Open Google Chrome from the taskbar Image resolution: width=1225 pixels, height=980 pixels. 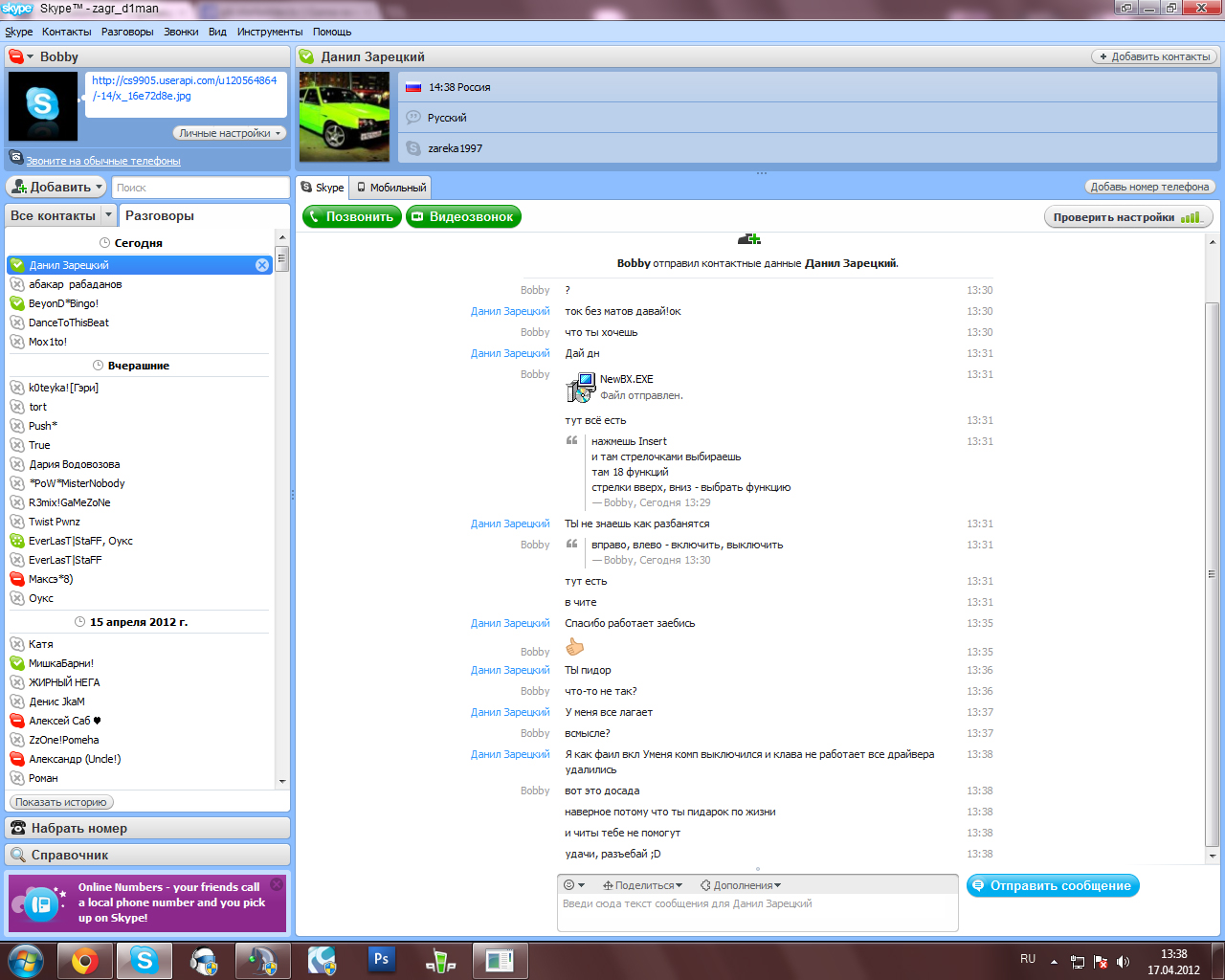(84, 960)
